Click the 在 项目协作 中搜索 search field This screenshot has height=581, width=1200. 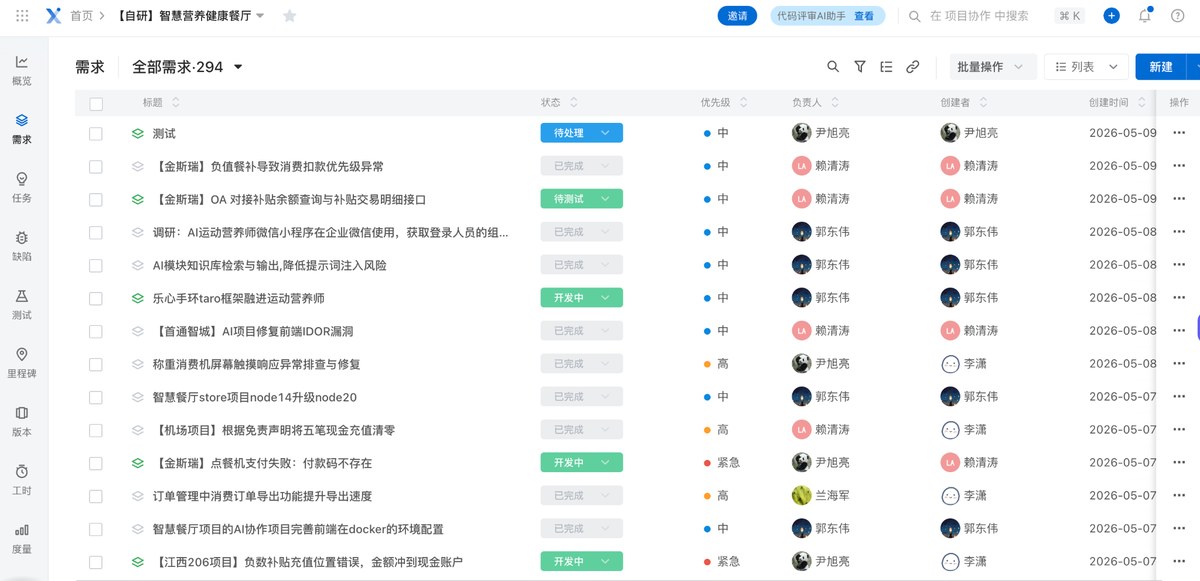pos(978,16)
